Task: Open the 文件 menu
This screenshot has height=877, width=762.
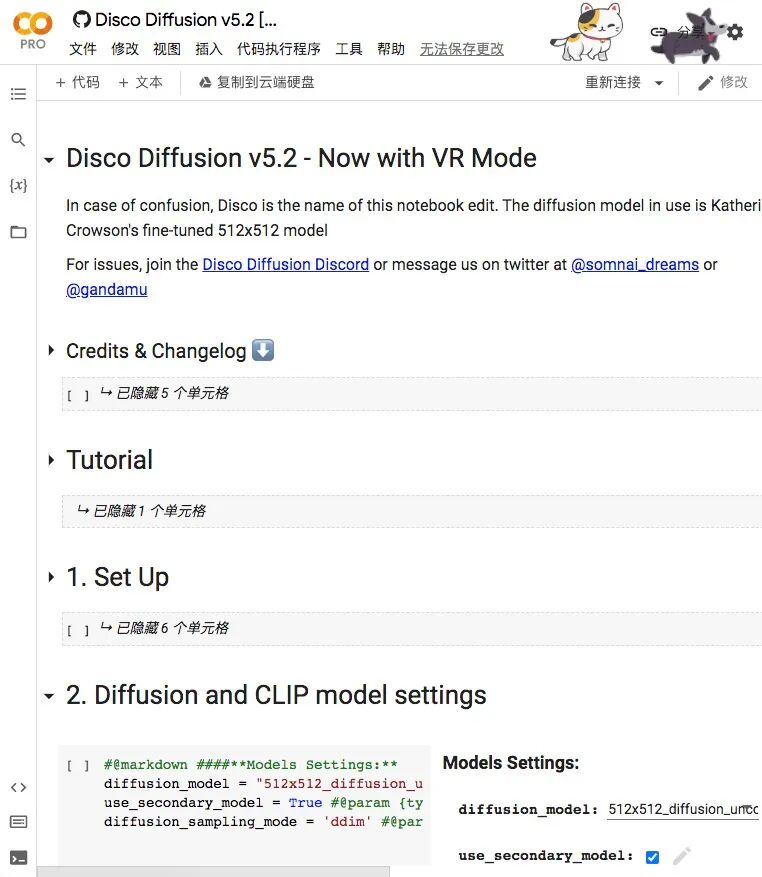Action: pos(83,49)
